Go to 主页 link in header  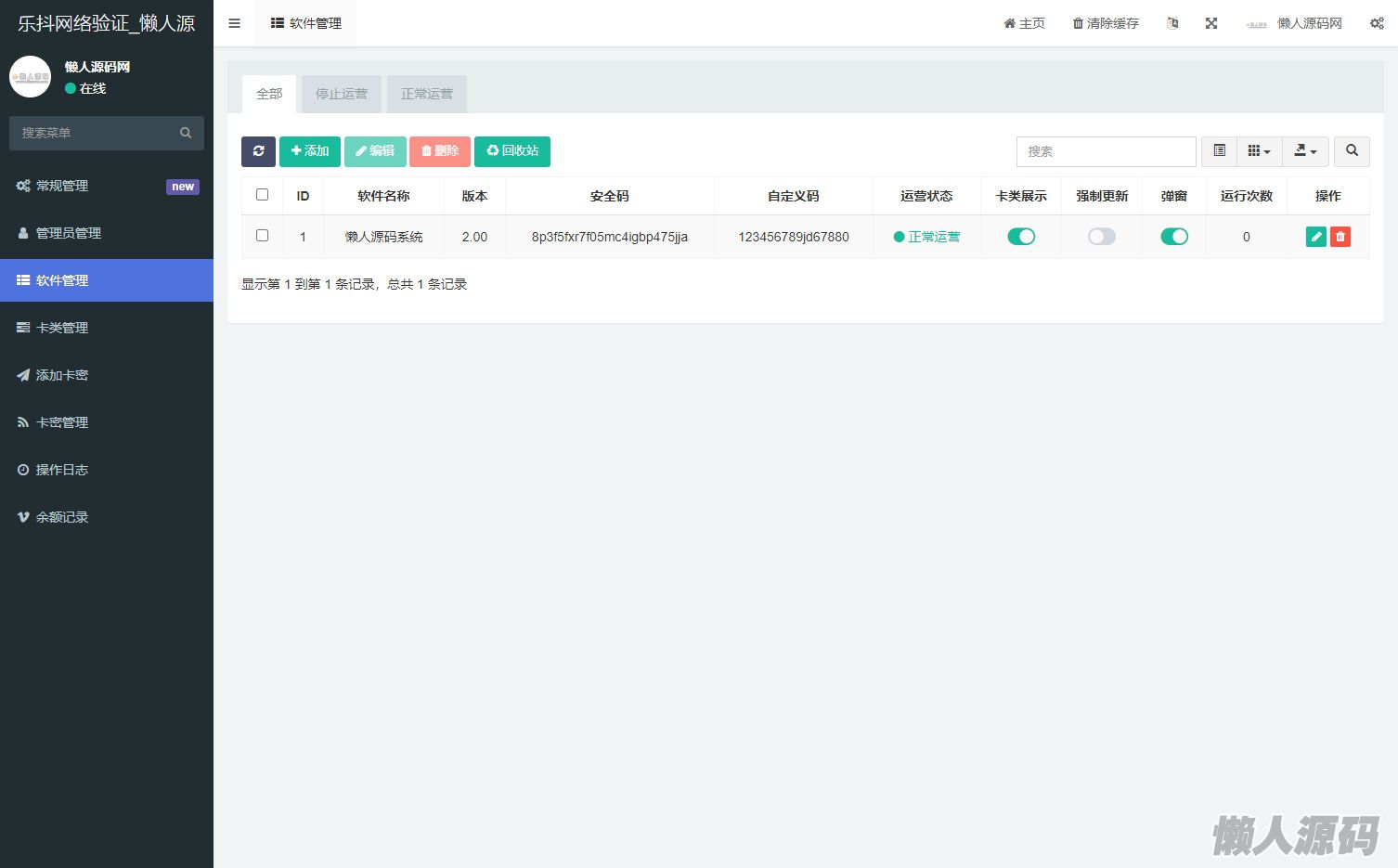point(1024,23)
